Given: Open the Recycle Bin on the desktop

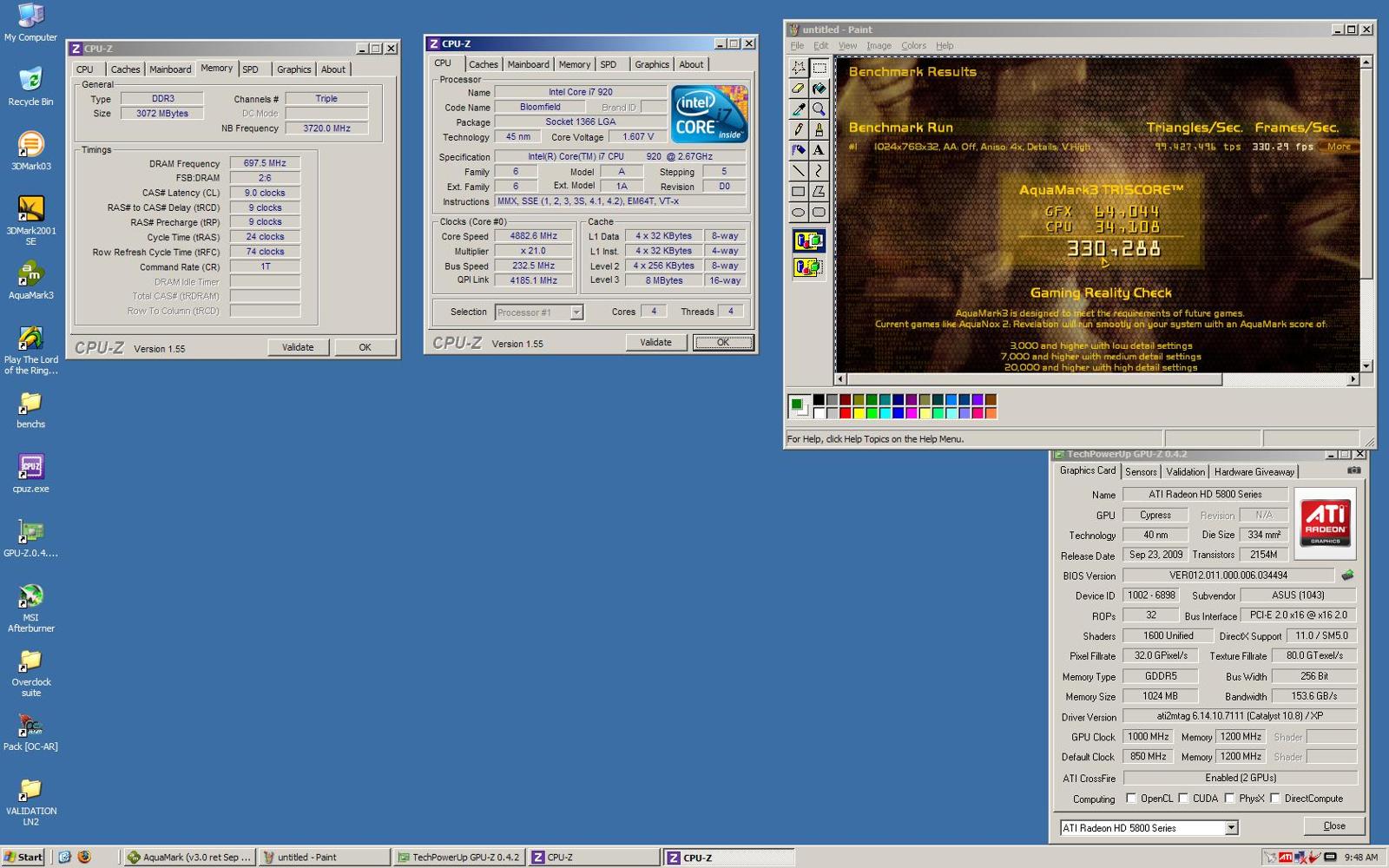Looking at the screenshot, I should click(x=30, y=86).
